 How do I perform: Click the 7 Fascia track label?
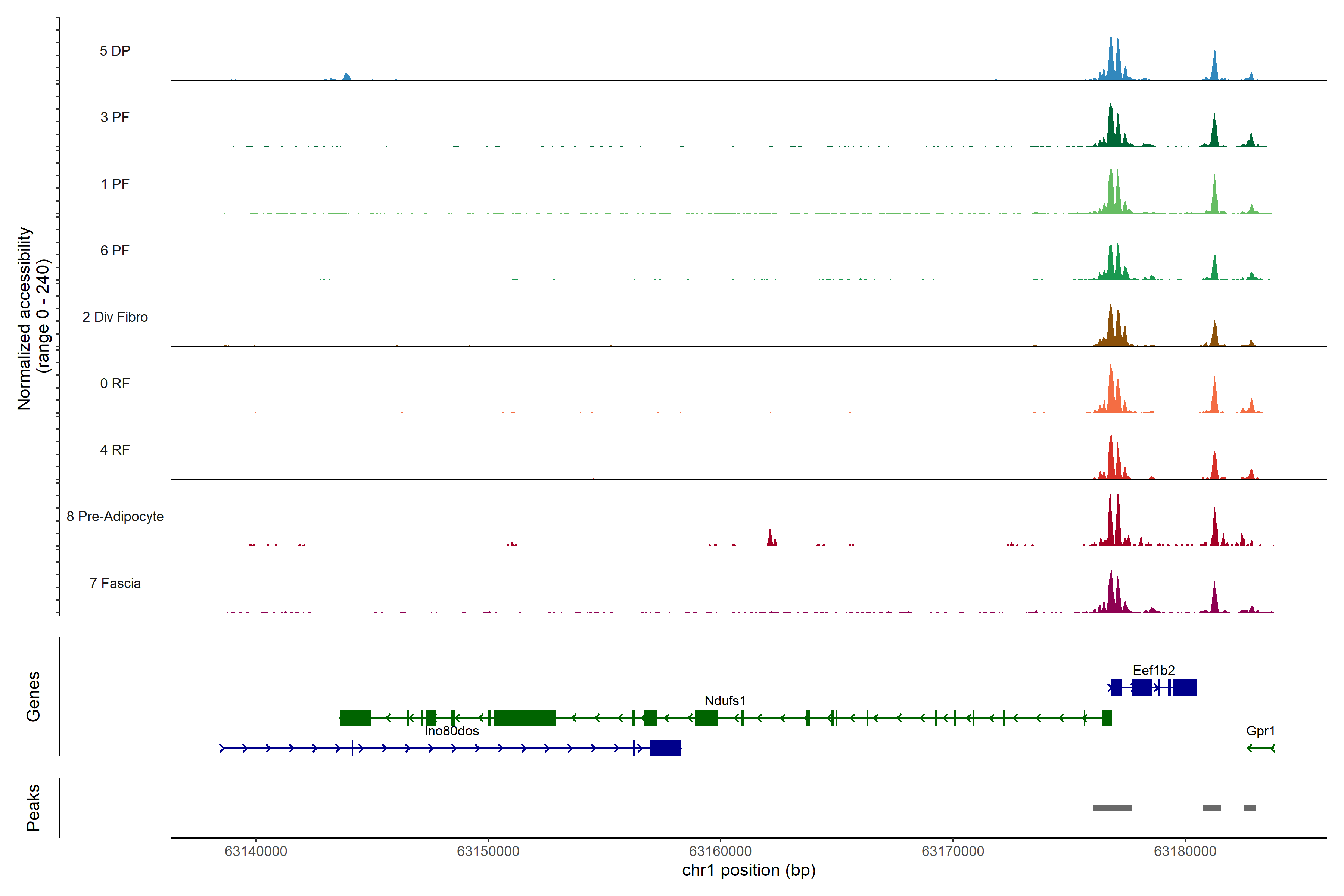[x=115, y=583]
